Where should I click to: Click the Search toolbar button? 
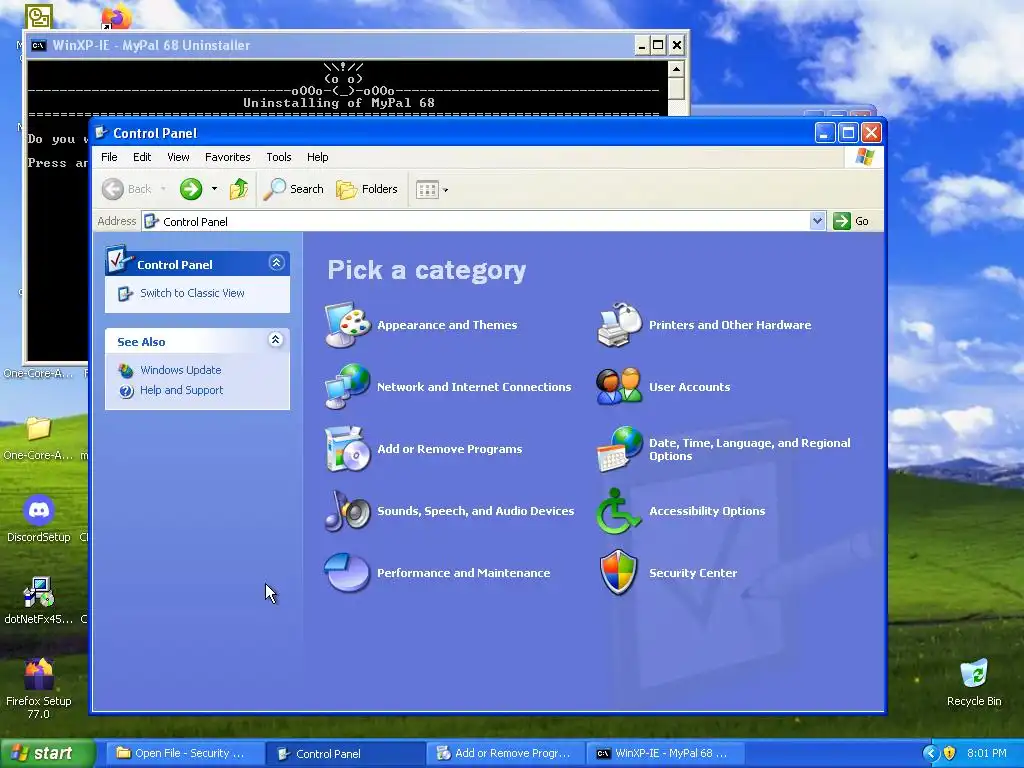[294, 189]
